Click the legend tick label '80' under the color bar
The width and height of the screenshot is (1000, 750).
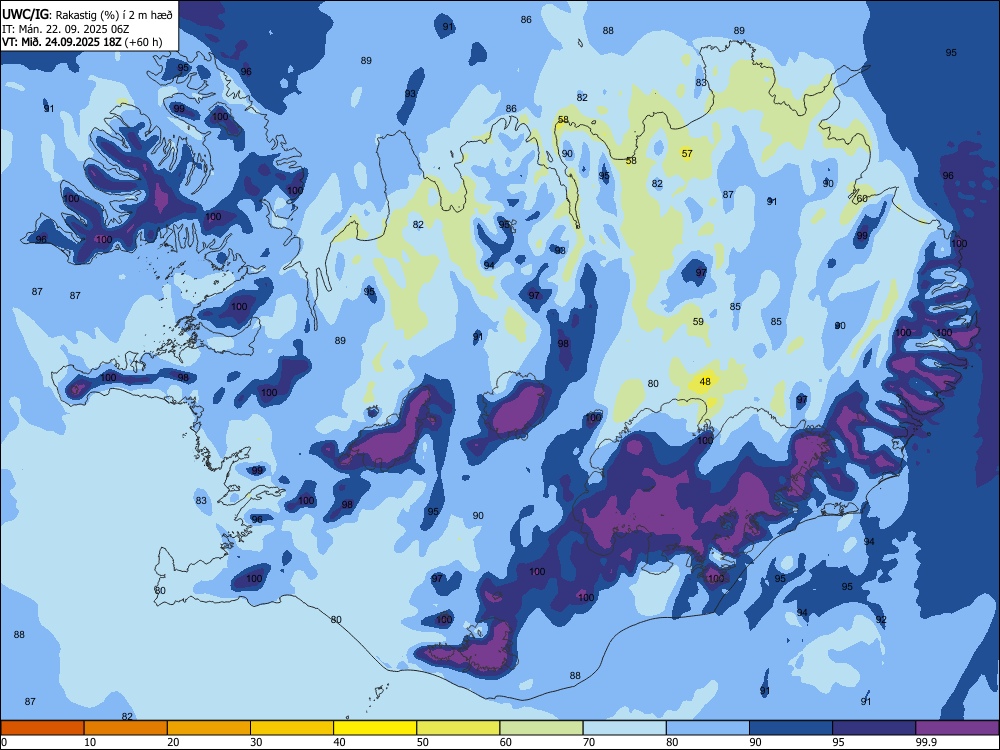[x=672, y=742]
